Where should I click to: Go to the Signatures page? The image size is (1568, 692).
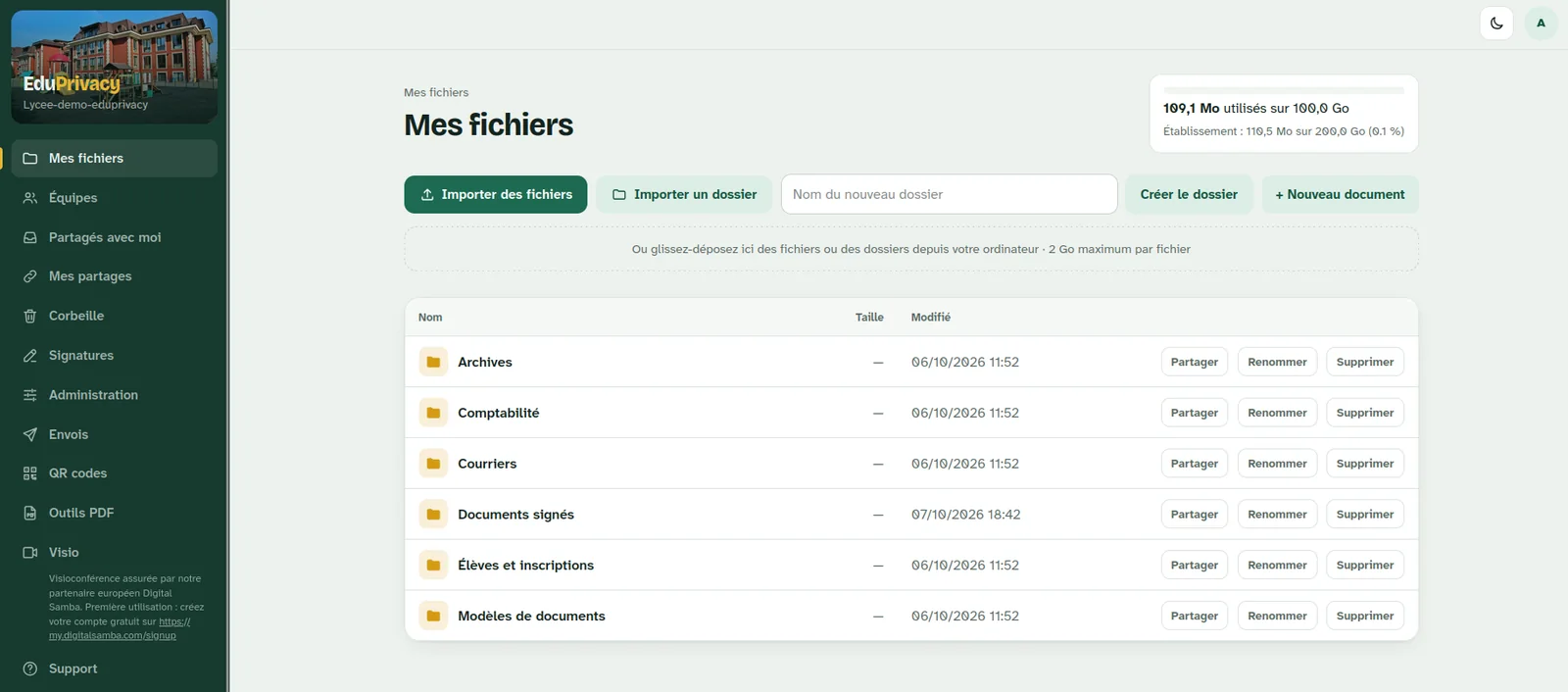click(114, 356)
